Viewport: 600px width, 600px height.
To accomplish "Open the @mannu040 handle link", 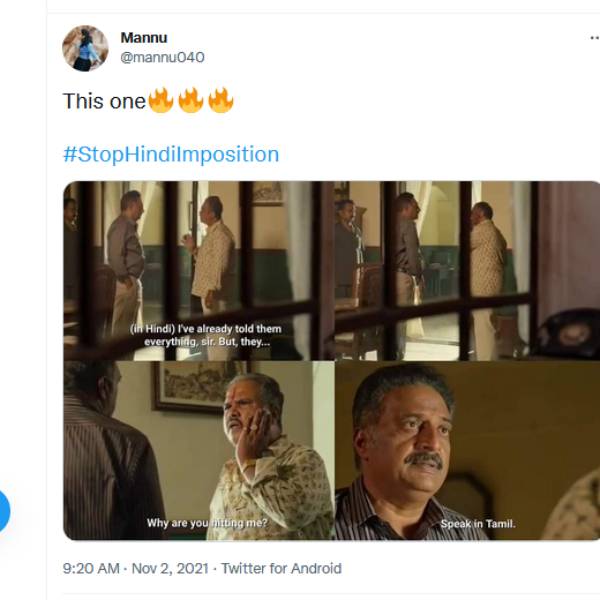I will [x=162, y=57].
